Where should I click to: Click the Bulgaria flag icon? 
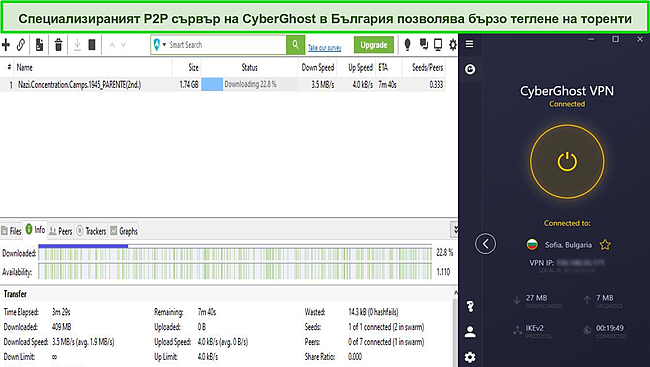click(x=532, y=245)
